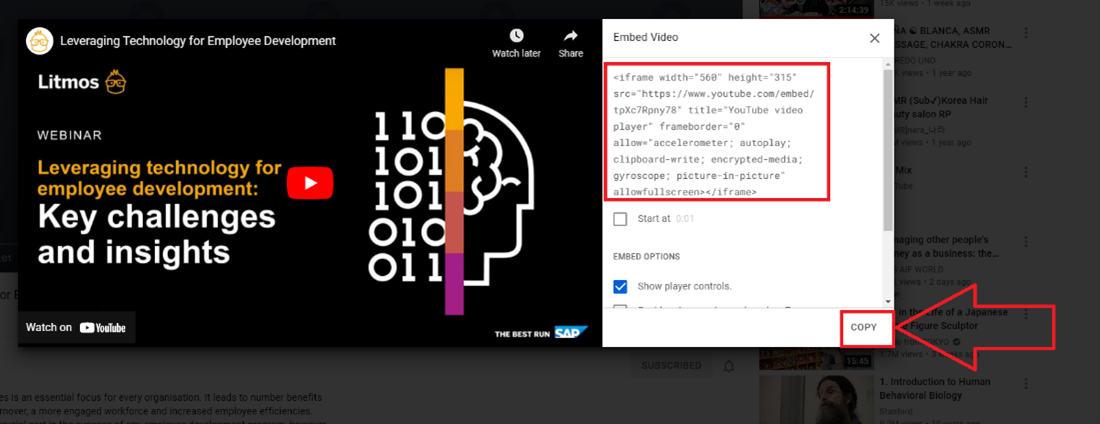Image resolution: width=1100 pixels, height=424 pixels.
Task: Open the 'other people's money as a business' video
Action: [x=945, y=246]
